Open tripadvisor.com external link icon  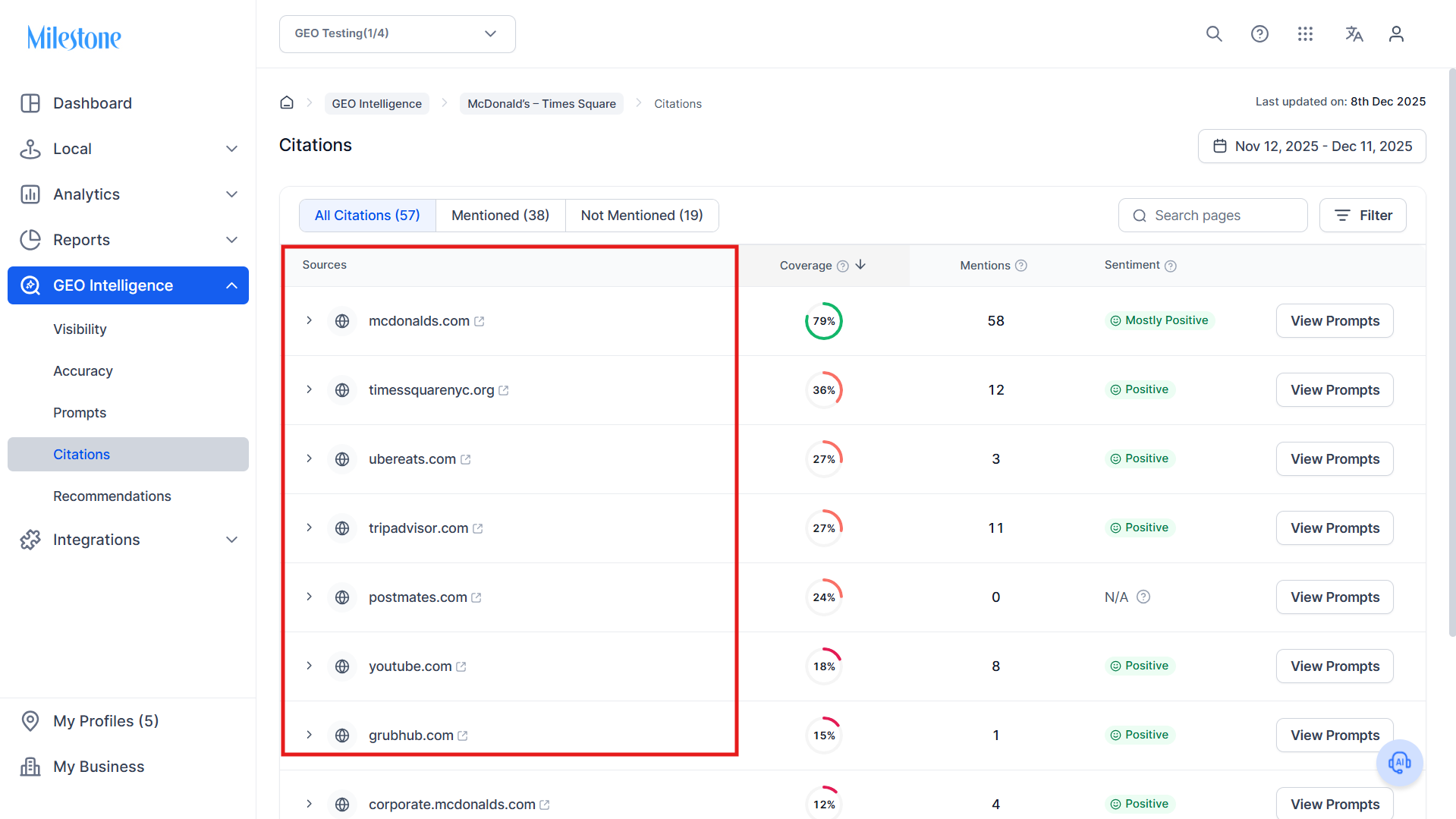pos(478,529)
